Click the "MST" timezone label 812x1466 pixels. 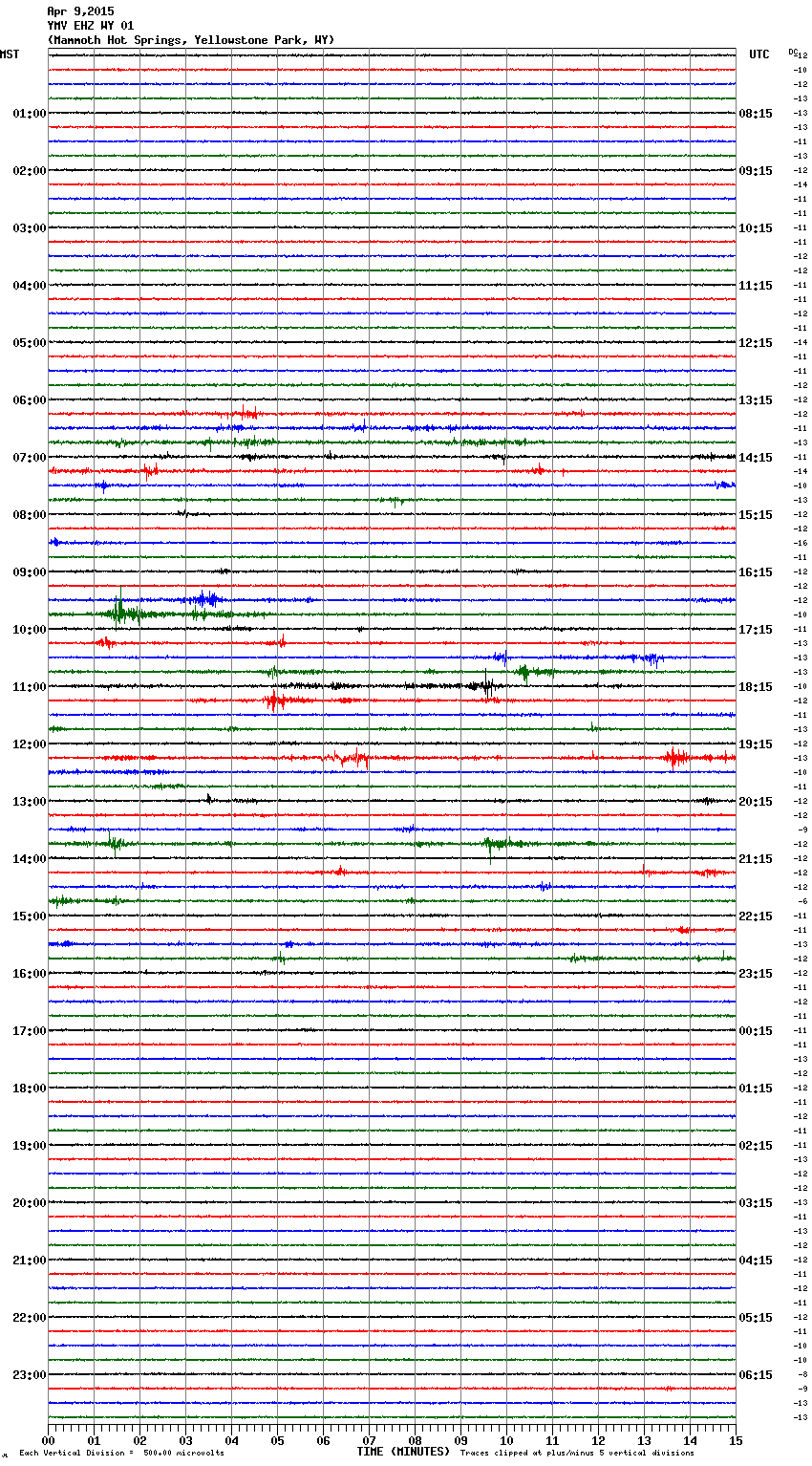(x=10, y=54)
